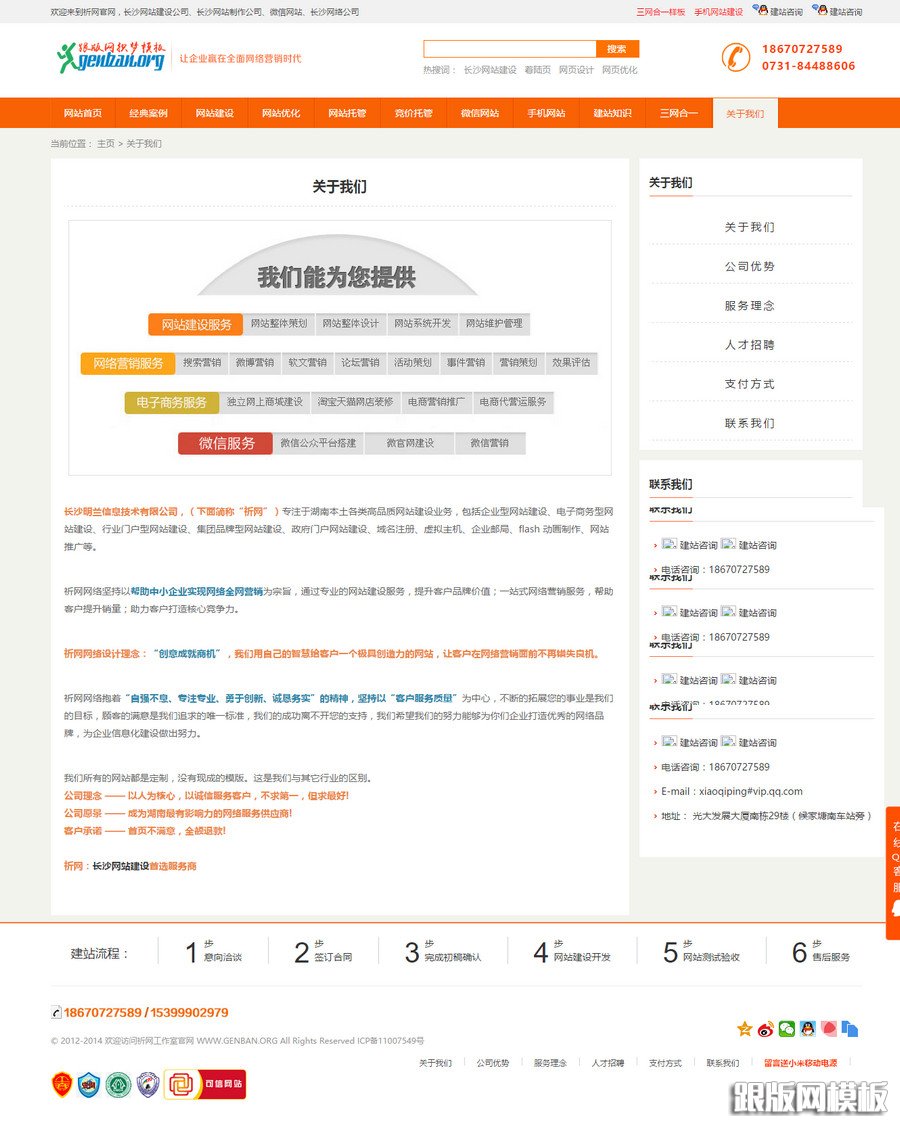This screenshot has height=1121, width=900.
Task: Click the orange phone icon near 18670727589
Action: tap(737, 57)
